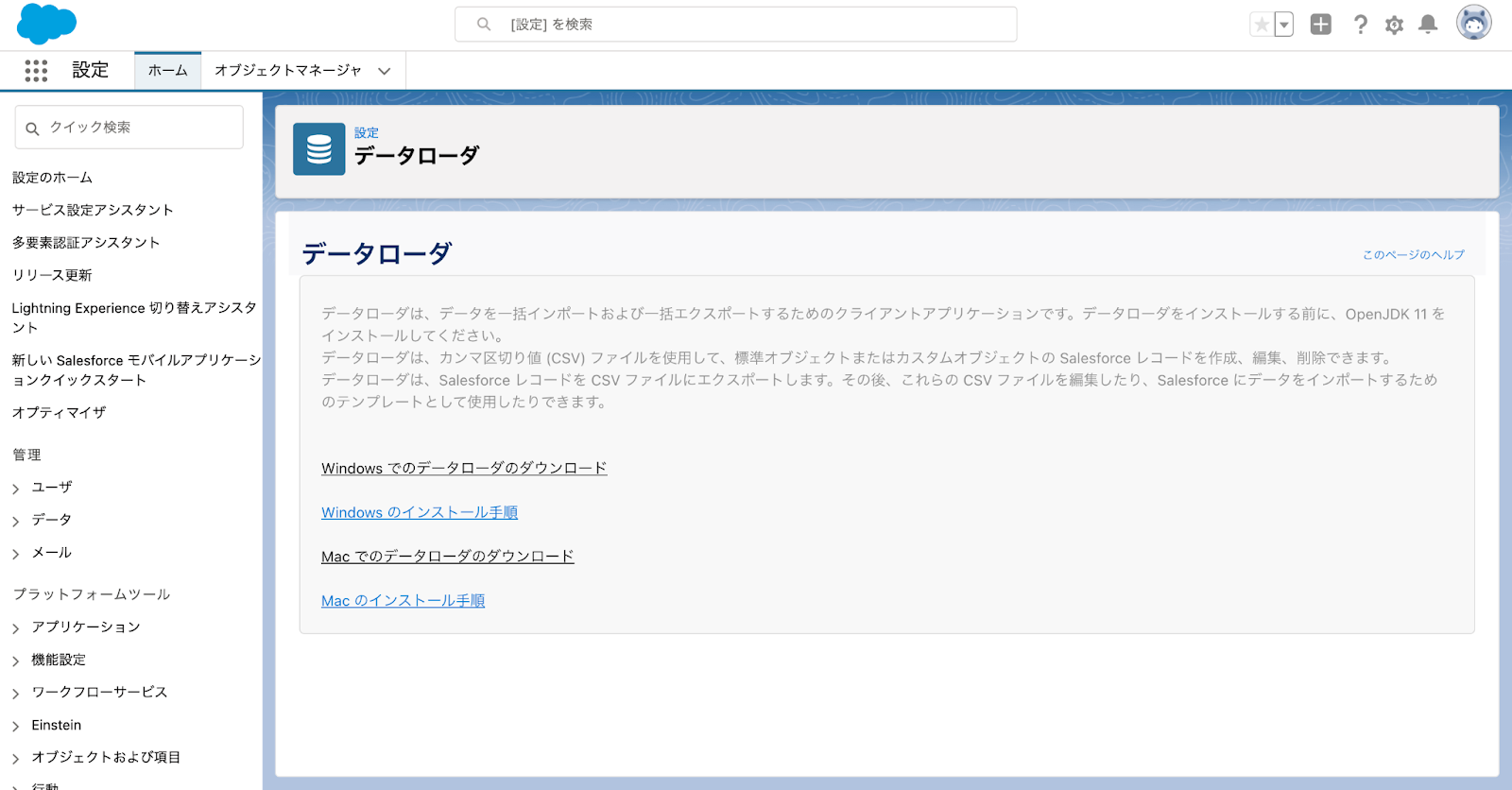Click the Data Loader database icon
The image size is (1512, 790).
coord(319,149)
